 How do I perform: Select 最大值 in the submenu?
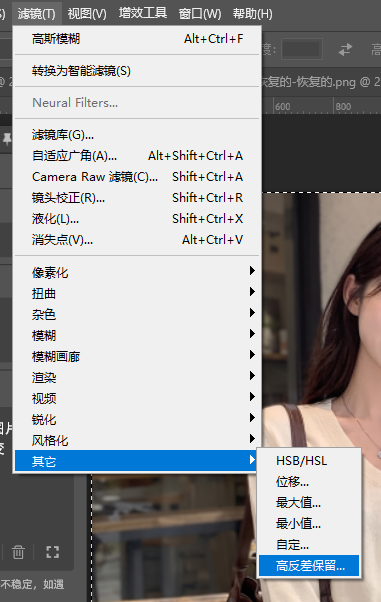[309, 503]
